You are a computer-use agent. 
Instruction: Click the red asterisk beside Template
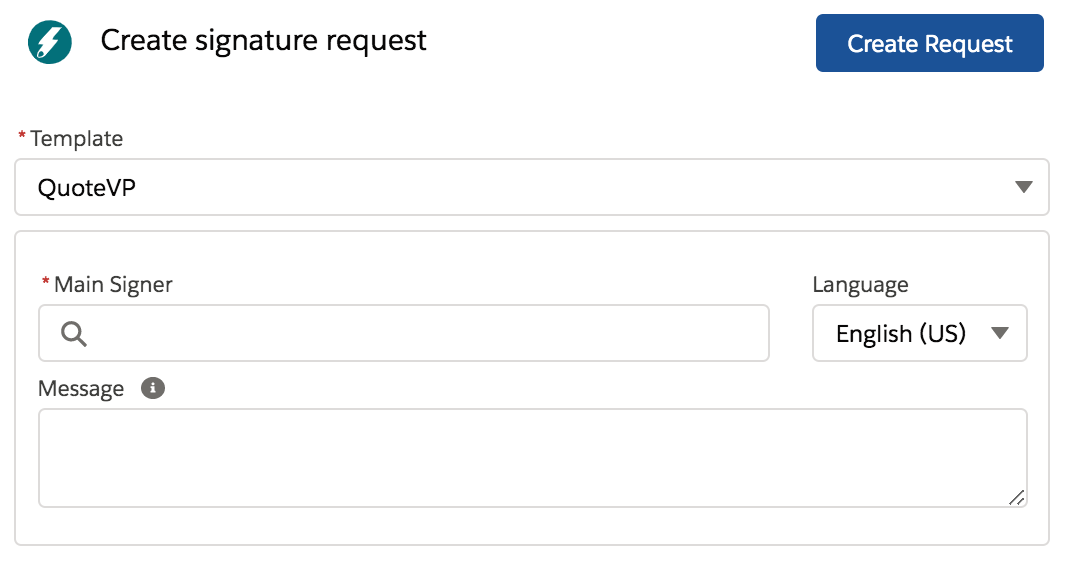[x=22, y=138]
